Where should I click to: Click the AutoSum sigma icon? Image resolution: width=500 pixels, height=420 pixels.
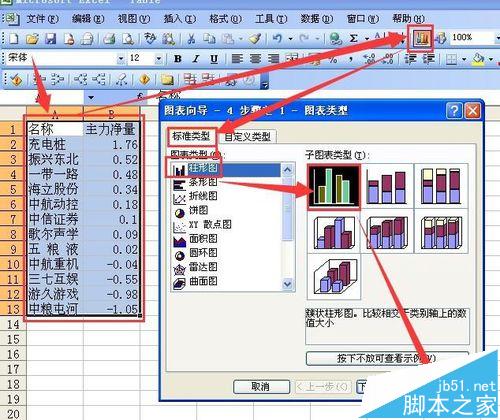(x=354, y=39)
